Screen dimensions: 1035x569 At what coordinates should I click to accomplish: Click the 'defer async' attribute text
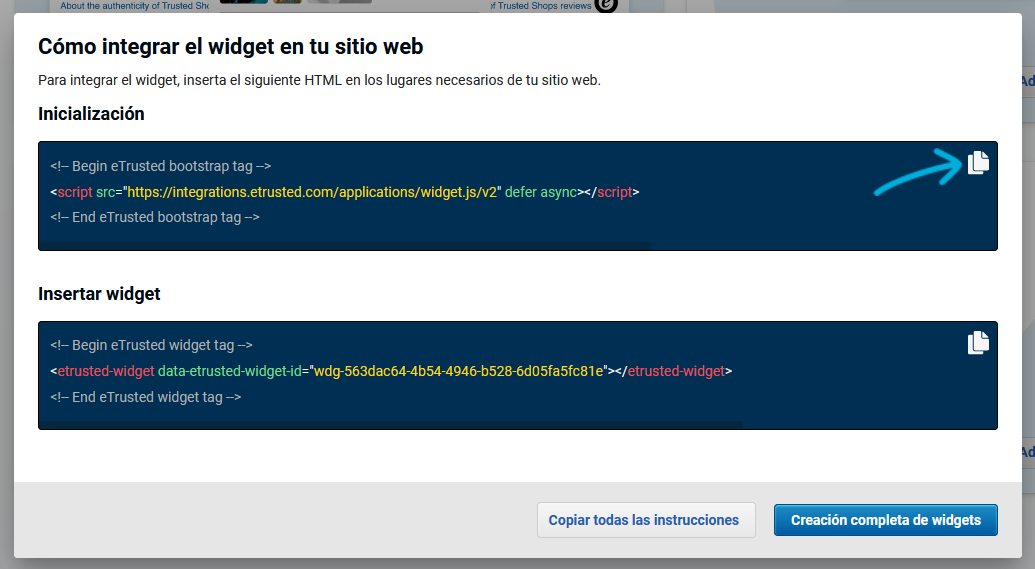(x=540, y=192)
